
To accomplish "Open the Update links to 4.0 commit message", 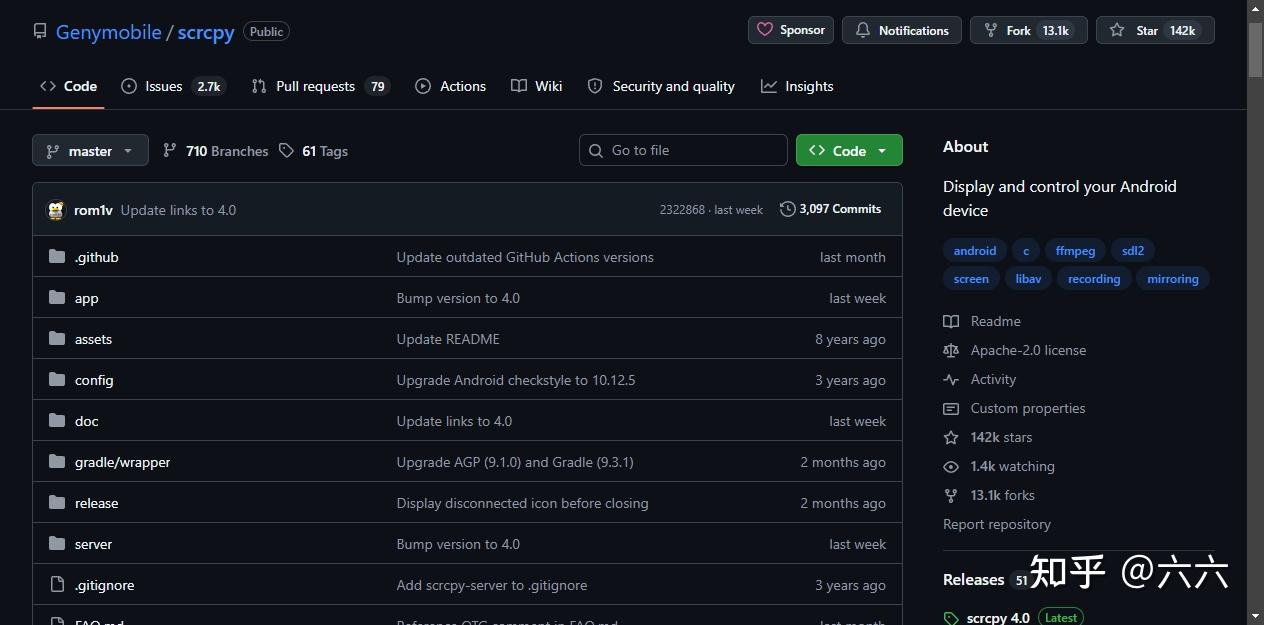I will [178, 210].
